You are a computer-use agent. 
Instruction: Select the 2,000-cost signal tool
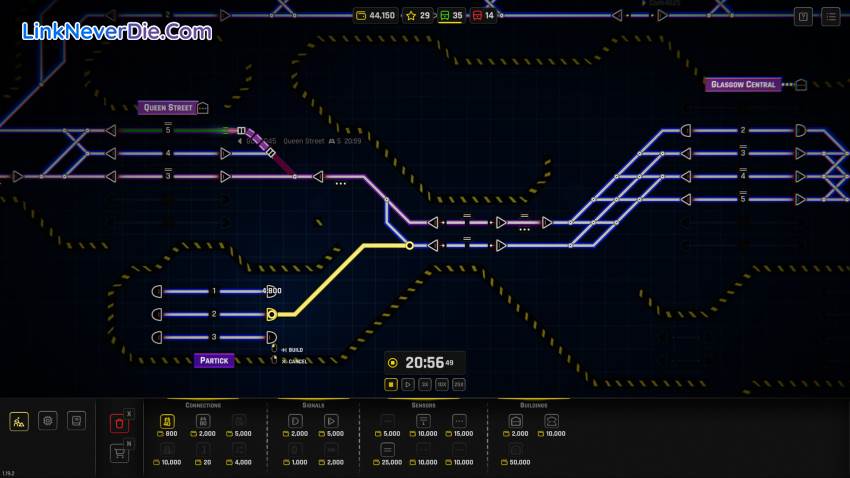[x=296, y=422]
